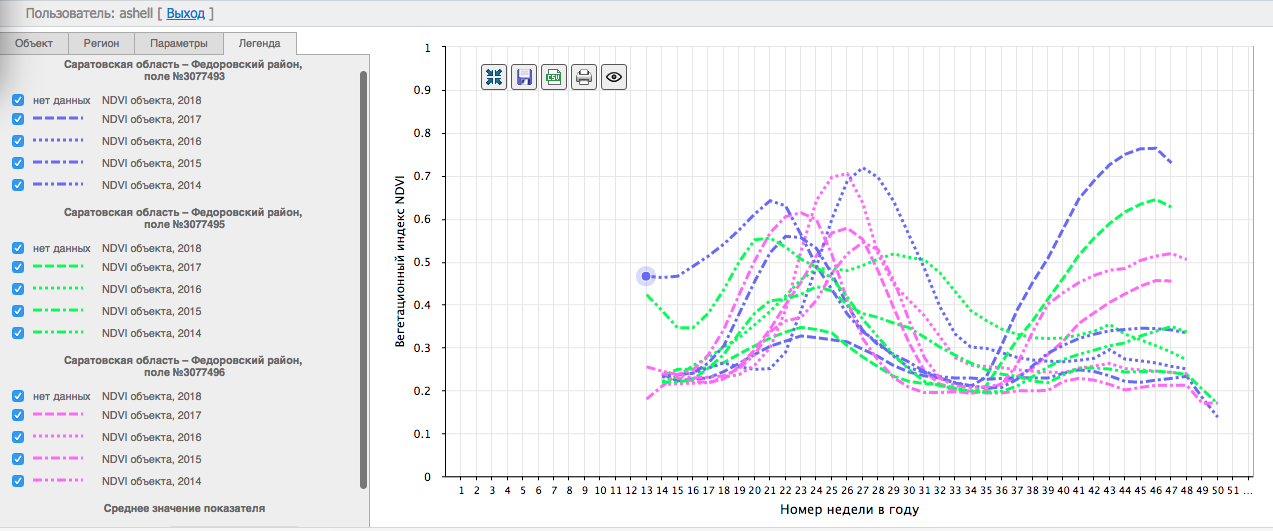This screenshot has width=1273, height=531.
Task: Log out via the Выход link
Action: [186, 14]
